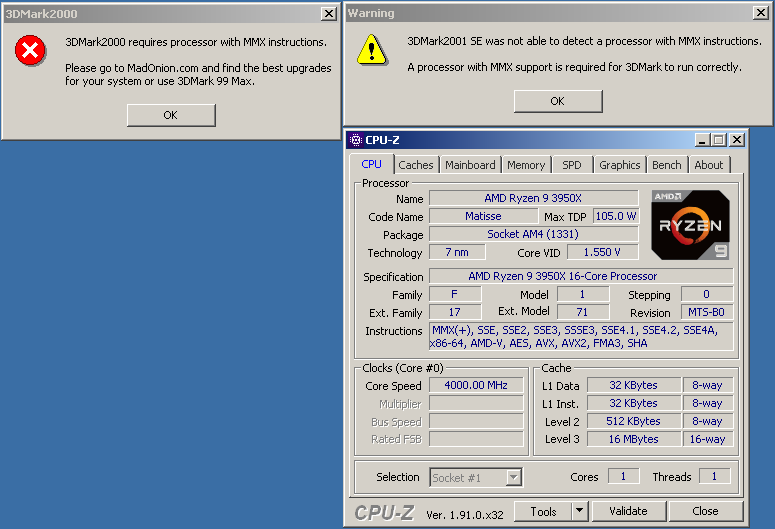775x529 pixels.
Task: Click the L1 Data size 32 KBytes
Action: 634,385
